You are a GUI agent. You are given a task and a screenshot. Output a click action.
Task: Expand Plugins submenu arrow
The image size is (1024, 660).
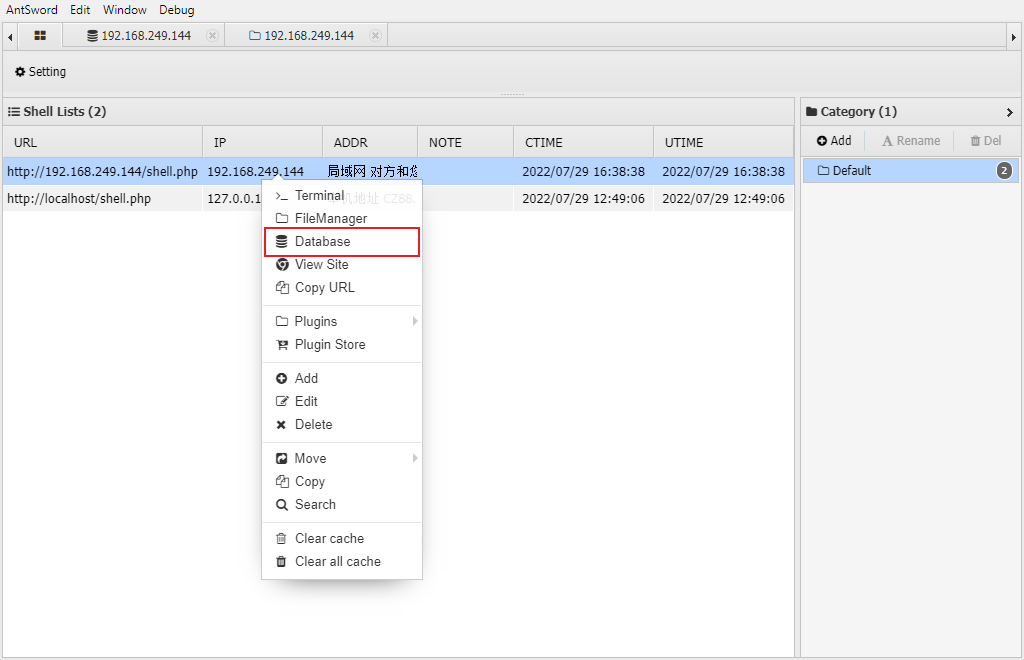(415, 321)
